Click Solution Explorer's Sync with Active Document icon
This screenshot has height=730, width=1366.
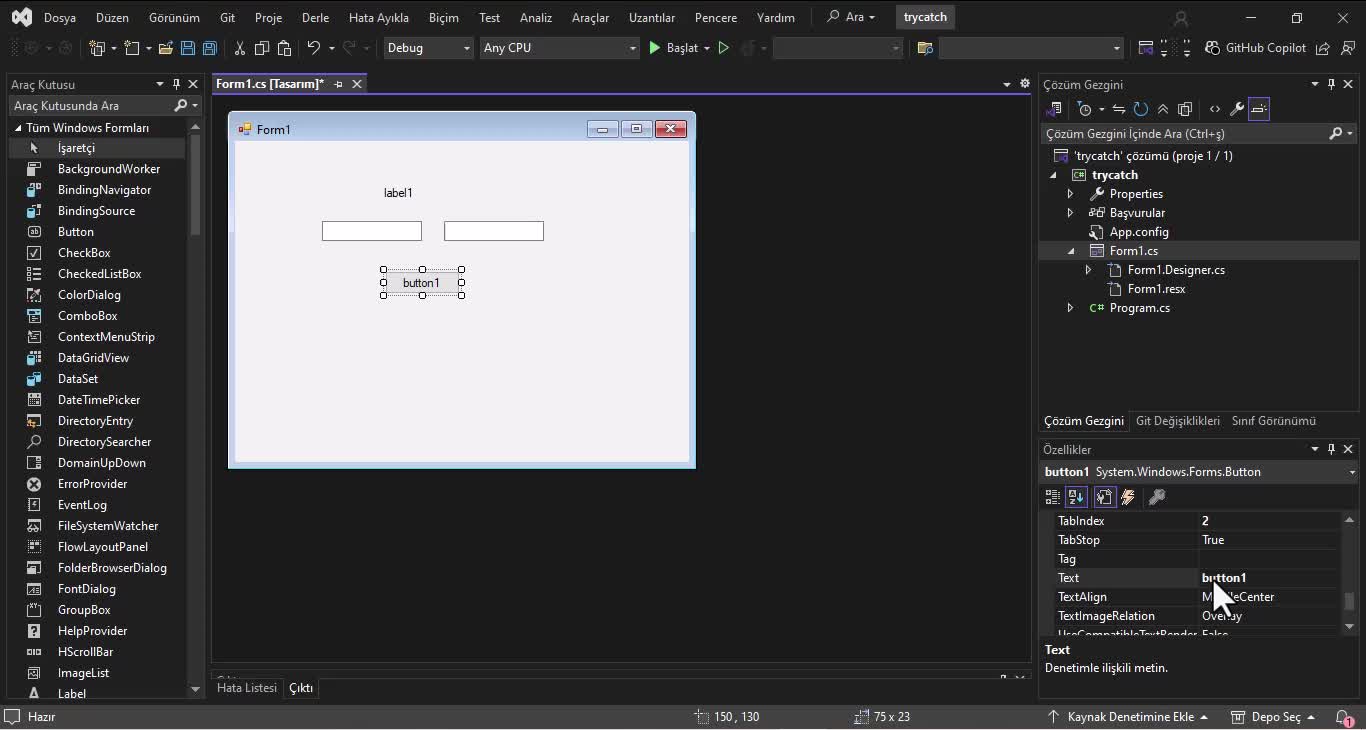1119,109
